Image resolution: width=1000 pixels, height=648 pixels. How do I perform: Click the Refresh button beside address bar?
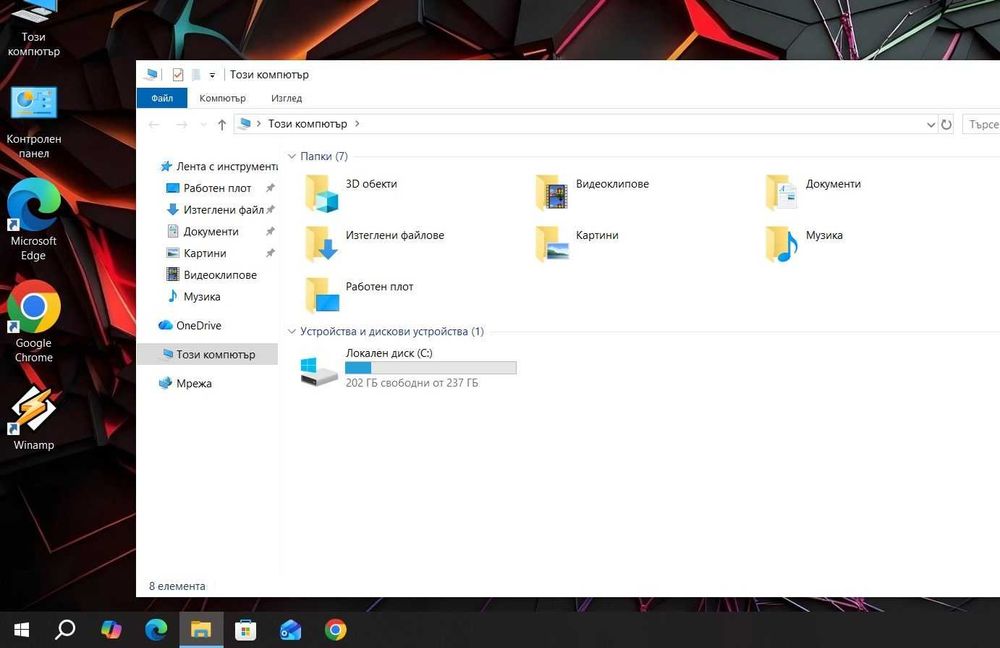946,124
